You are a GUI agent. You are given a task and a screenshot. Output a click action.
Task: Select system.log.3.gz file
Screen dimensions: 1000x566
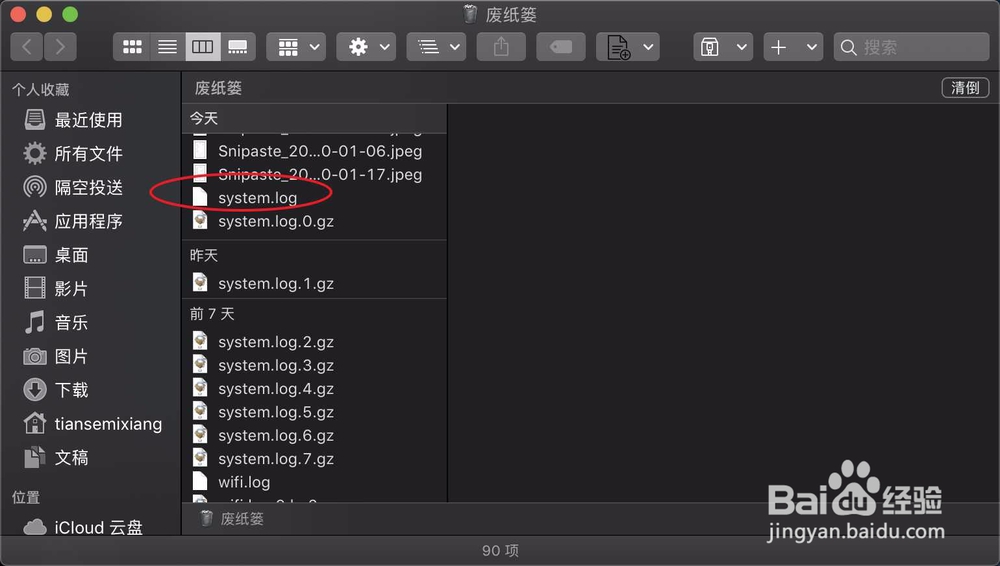[263, 366]
